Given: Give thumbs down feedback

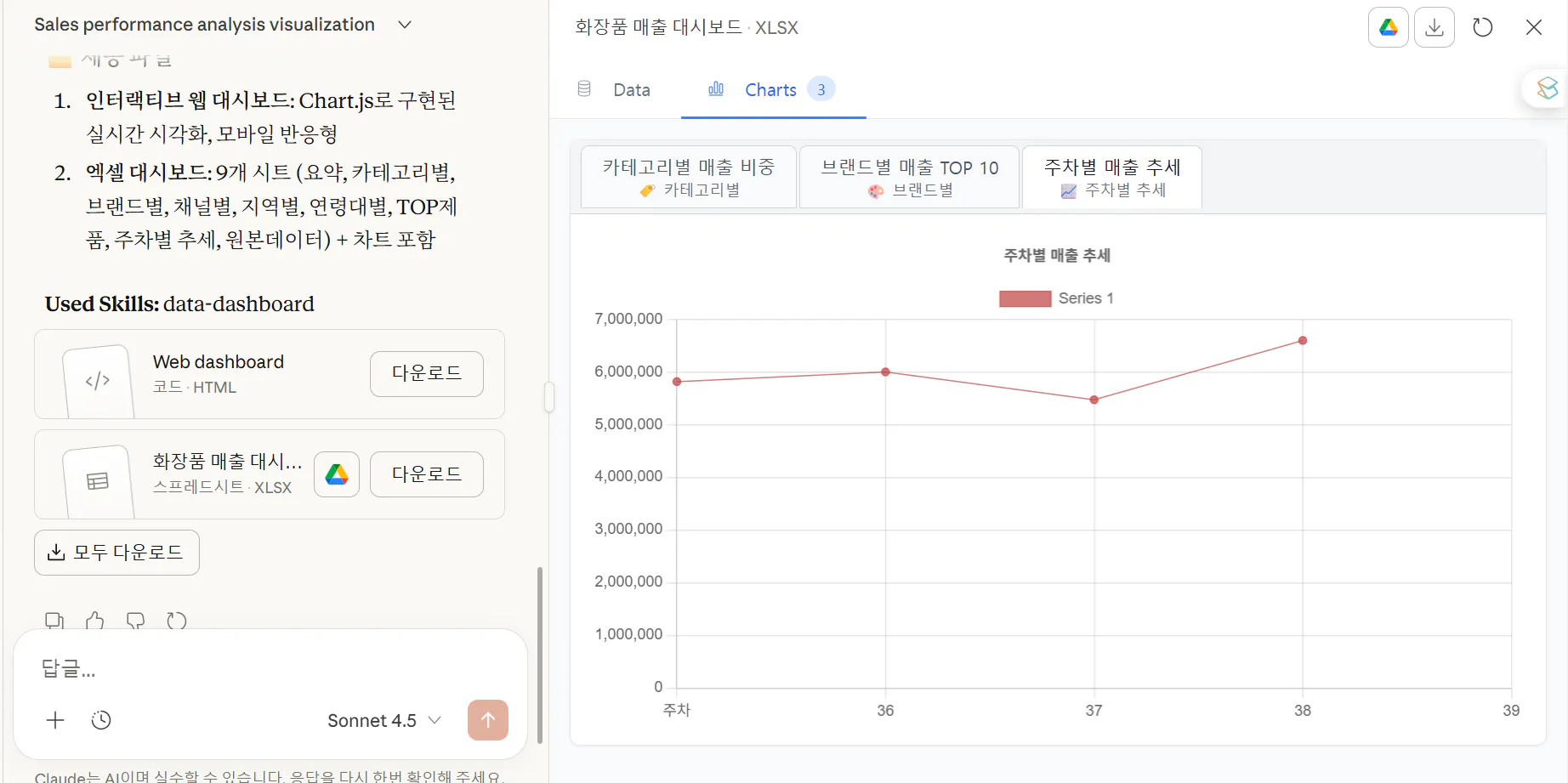Looking at the screenshot, I should [136, 621].
